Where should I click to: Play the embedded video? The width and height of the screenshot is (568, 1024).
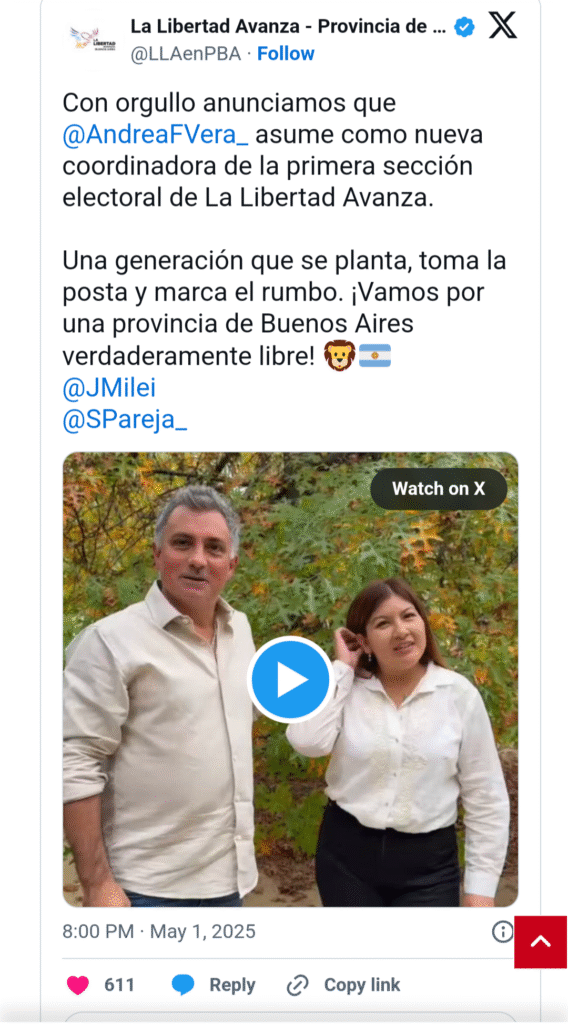click(x=290, y=680)
